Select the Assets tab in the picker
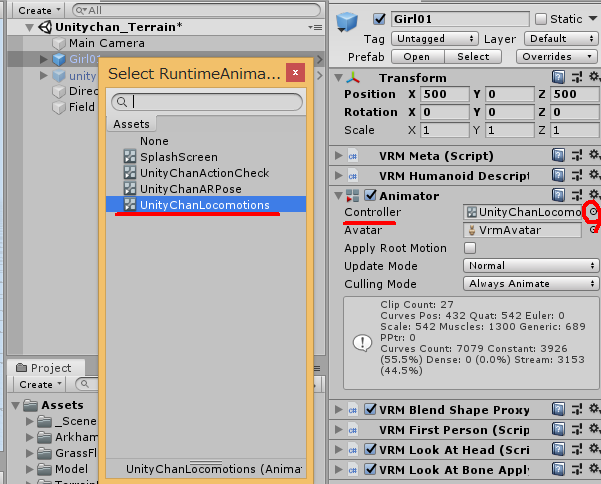 click(131, 124)
